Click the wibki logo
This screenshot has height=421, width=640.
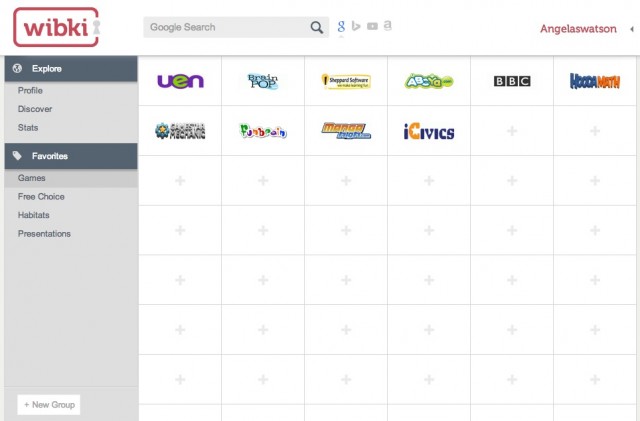(56, 27)
